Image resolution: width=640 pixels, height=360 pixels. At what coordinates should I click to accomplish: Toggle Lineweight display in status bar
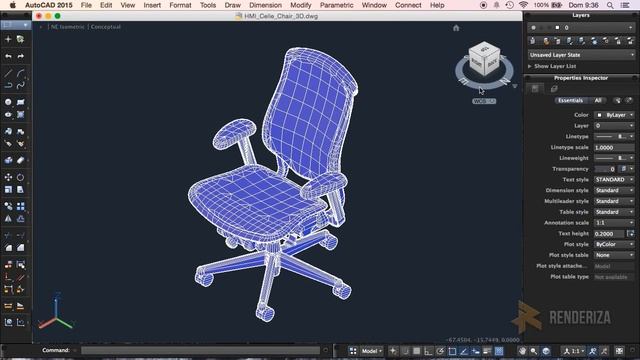pos(487,351)
